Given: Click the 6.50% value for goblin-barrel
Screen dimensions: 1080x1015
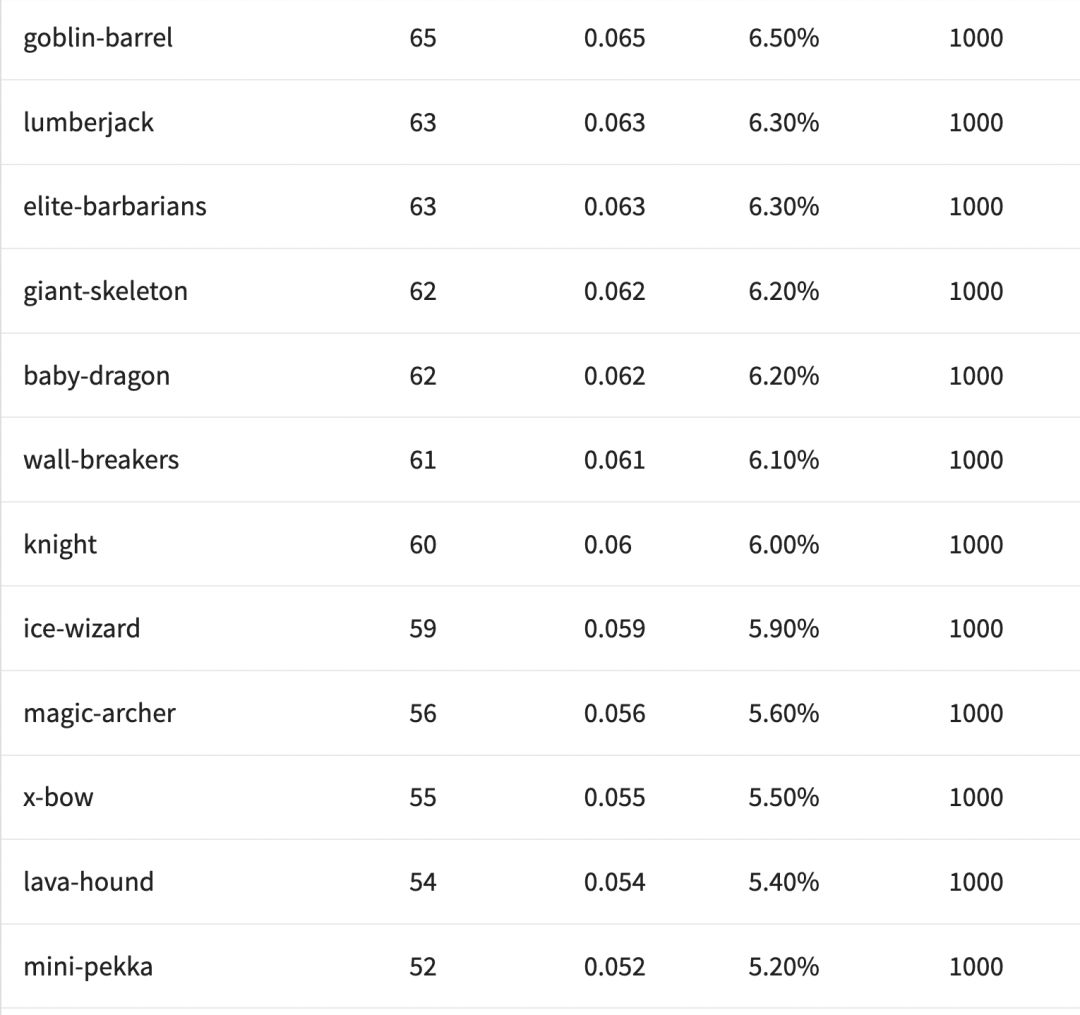Looking at the screenshot, I should pos(783,38).
